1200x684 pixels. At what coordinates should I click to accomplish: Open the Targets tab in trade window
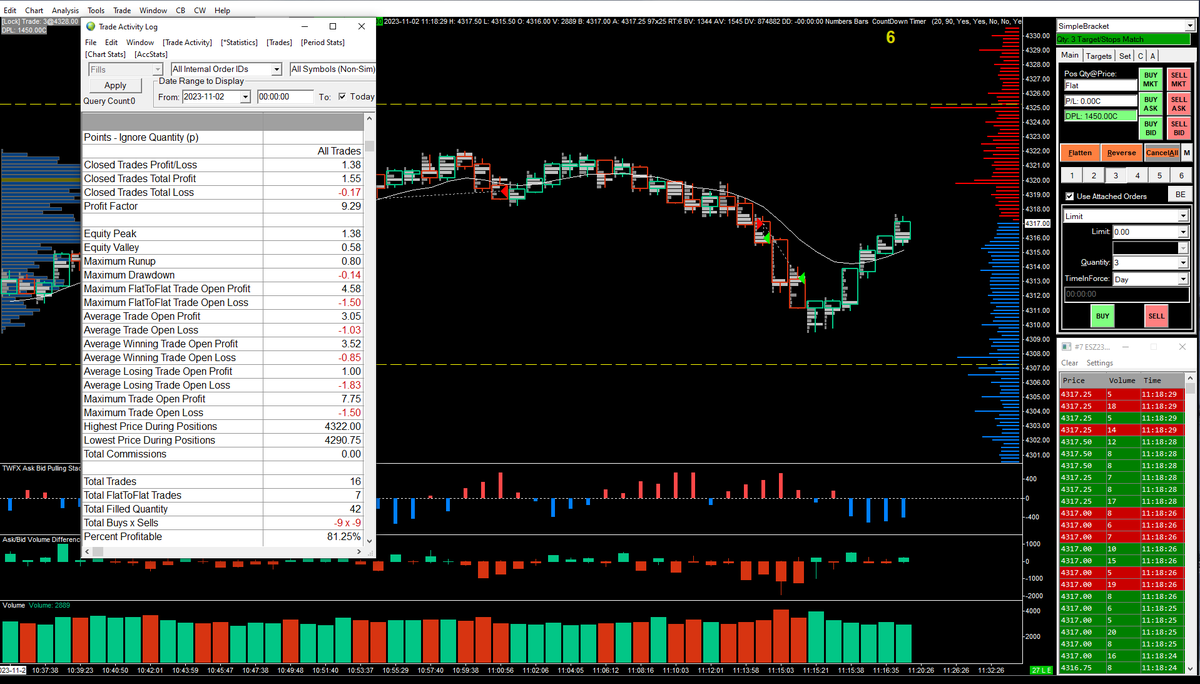[1099, 56]
